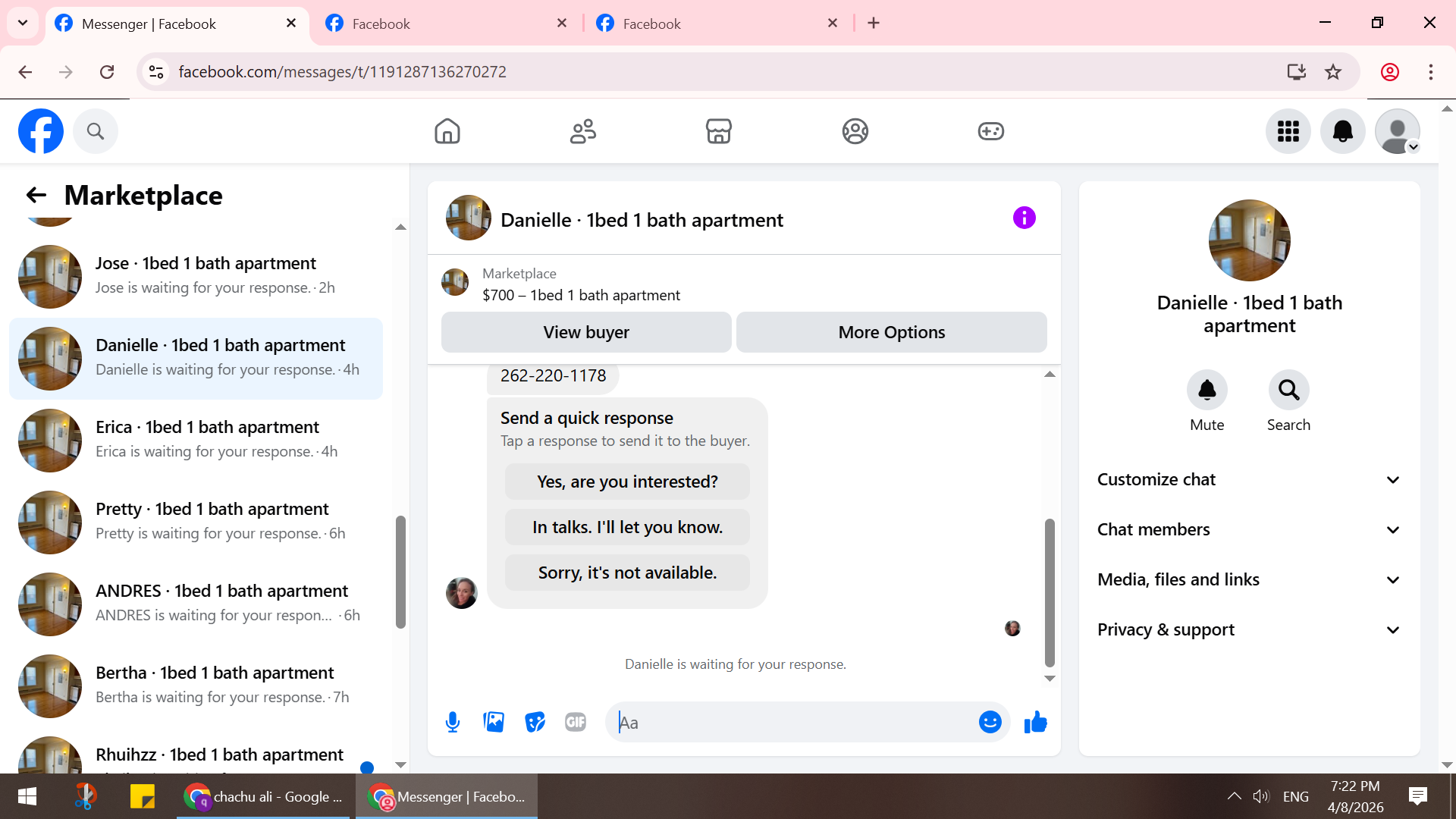Viewport: 1456px width, 819px height.
Task: Open conversation information purple icon
Action: pos(1024,218)
